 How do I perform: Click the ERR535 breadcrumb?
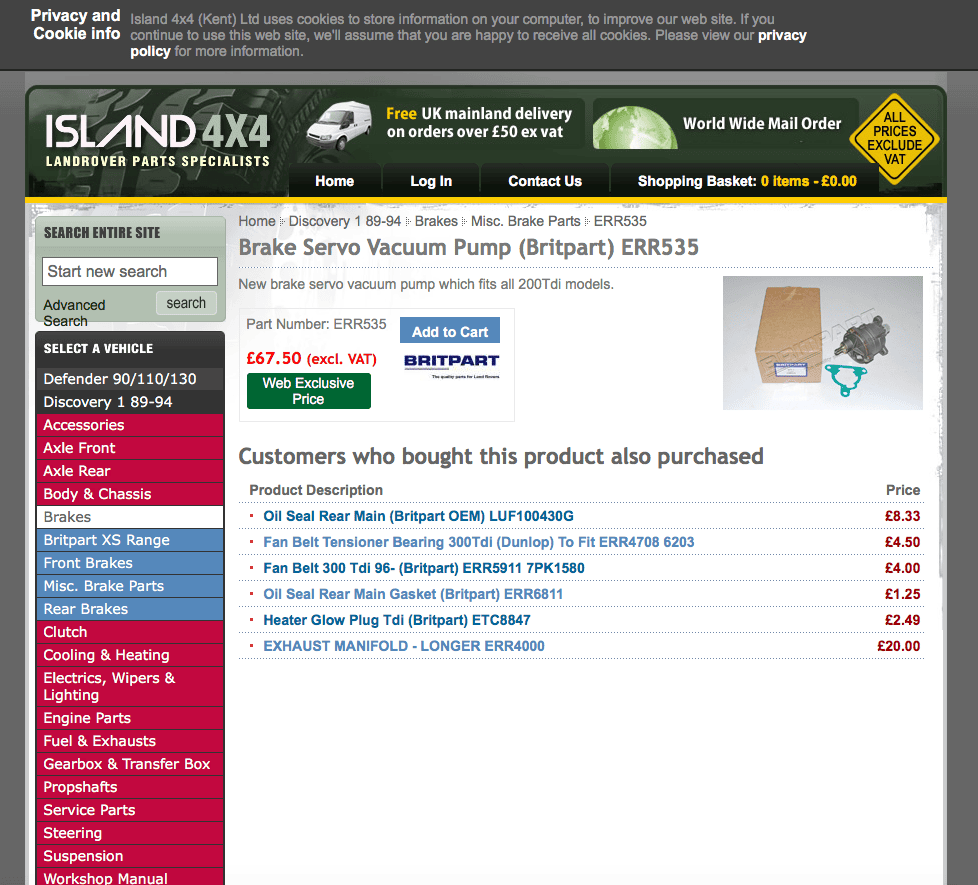(x=620, y=221)
